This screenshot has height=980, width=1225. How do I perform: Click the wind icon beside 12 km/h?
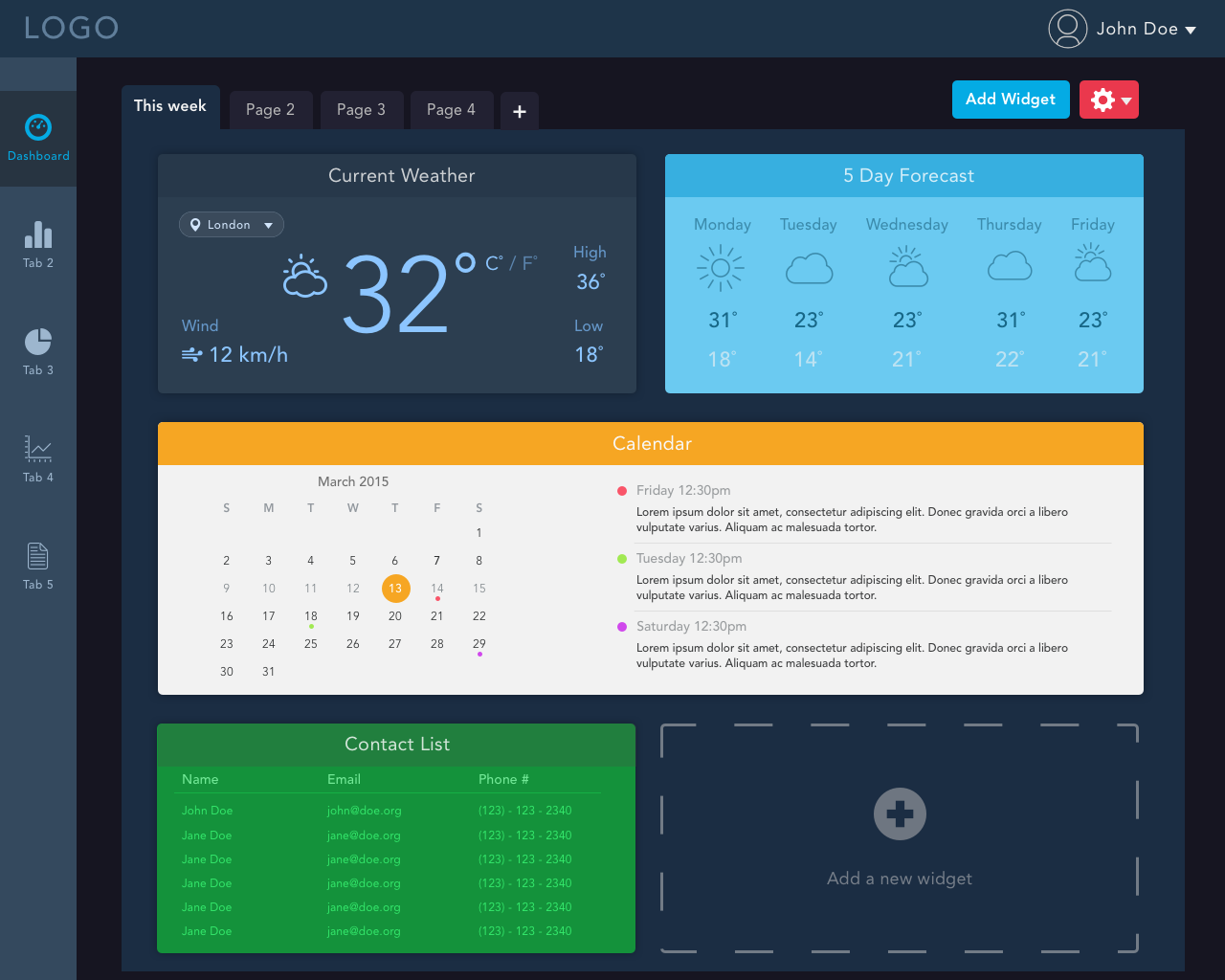point(191,355)
